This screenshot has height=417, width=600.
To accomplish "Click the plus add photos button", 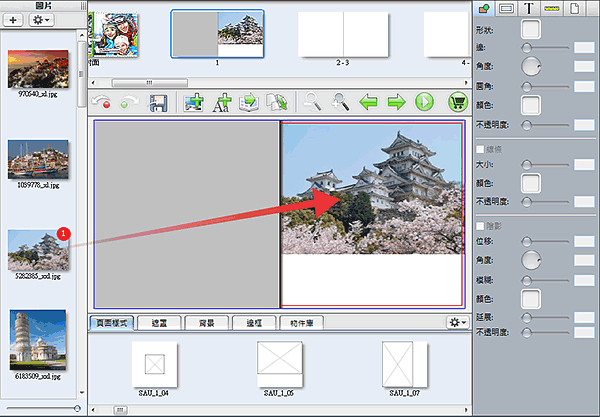I will pos(13,20).
